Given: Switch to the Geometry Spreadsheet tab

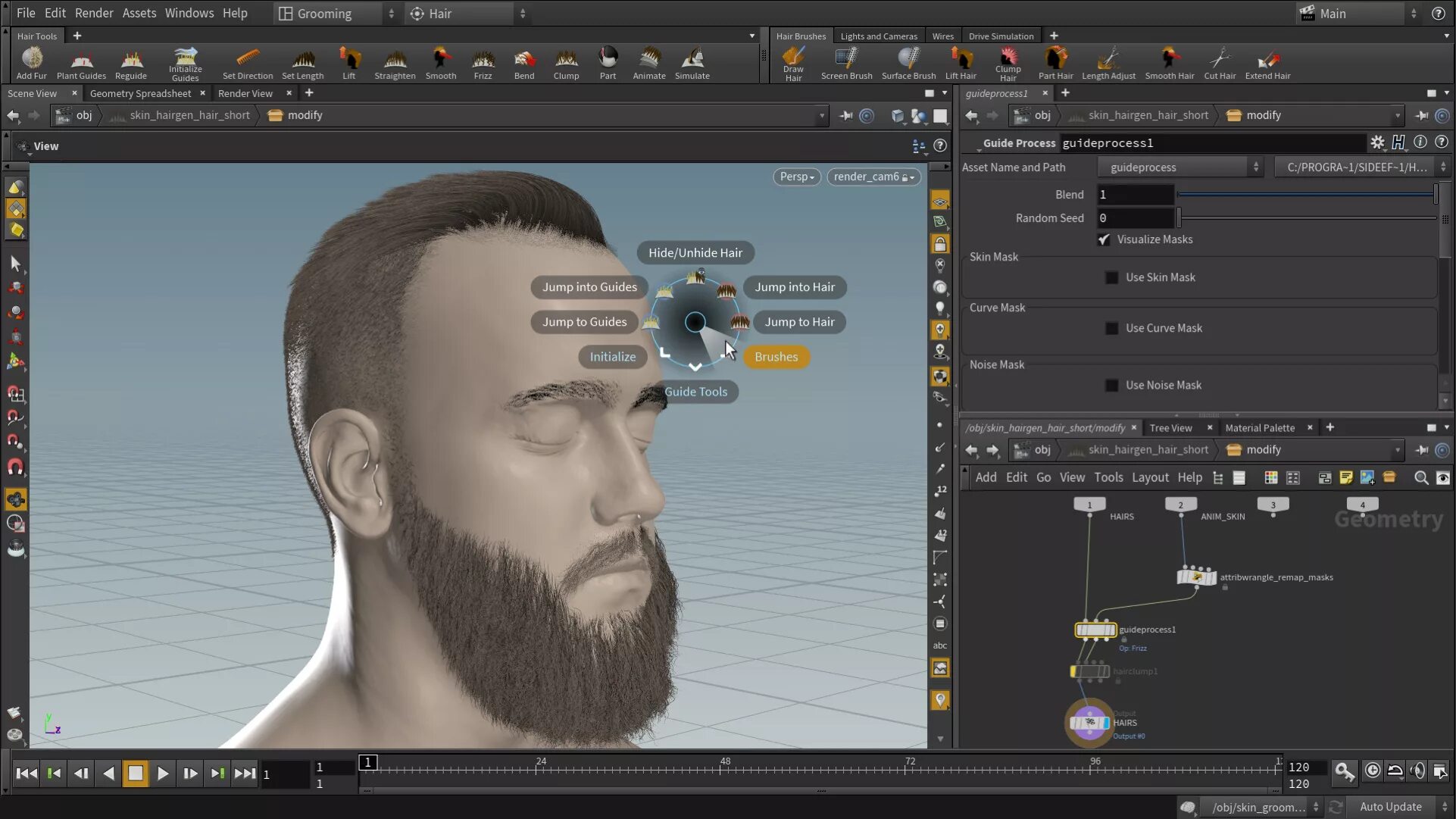Looking at the screenshot, I should pyautogui.click(x=140, y=93).
